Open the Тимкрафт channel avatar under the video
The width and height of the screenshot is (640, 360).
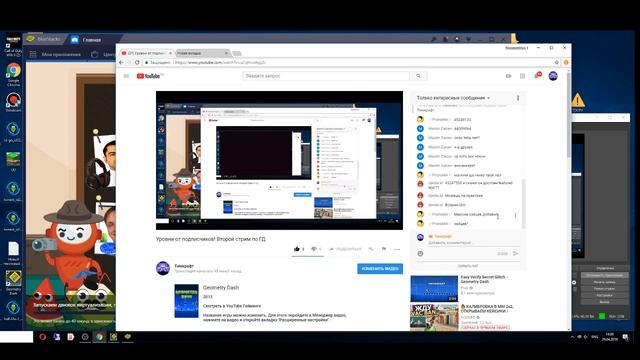pos(163,268)
